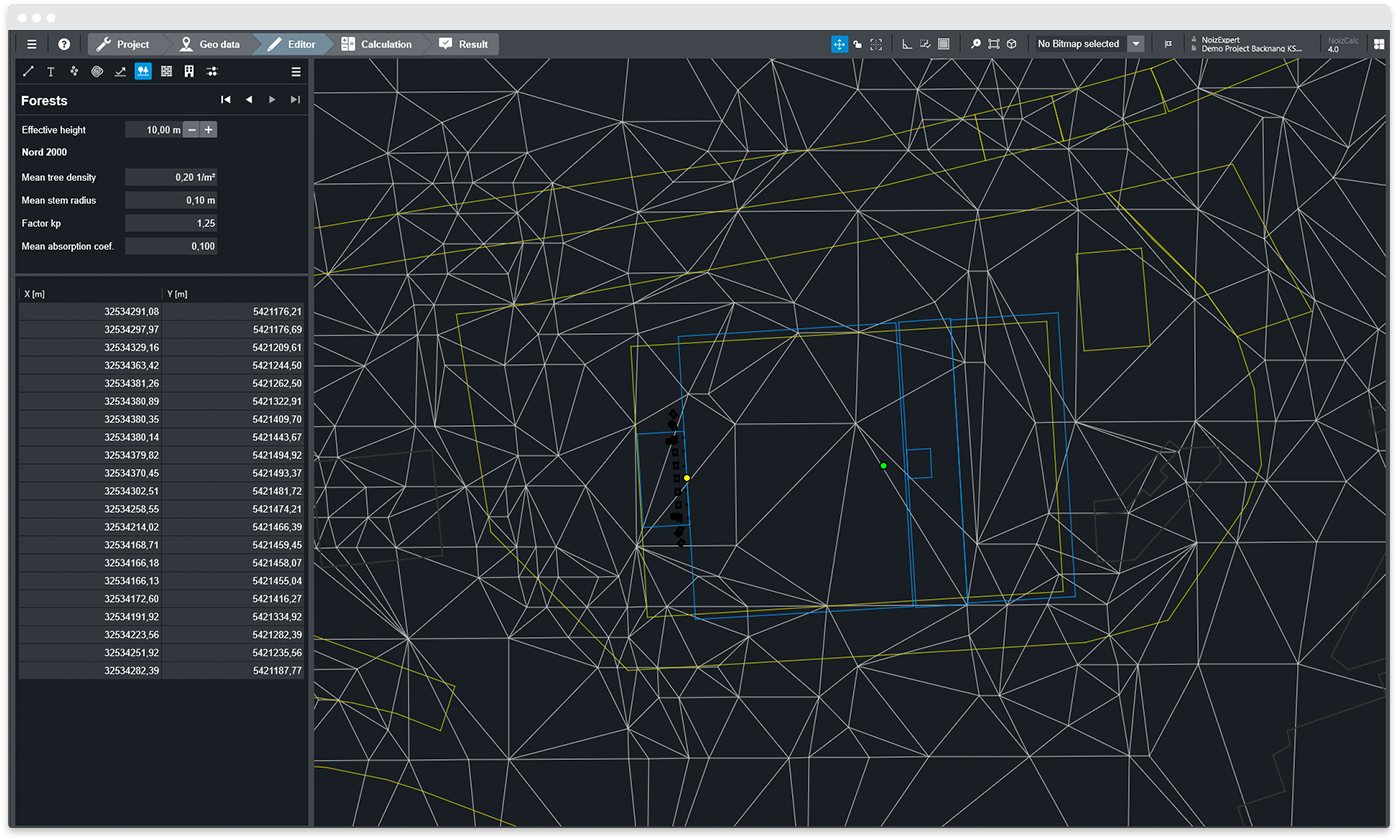Go to next forest object
The width and height of the screenshot is (1400, 840).
[x=272, y=100]
